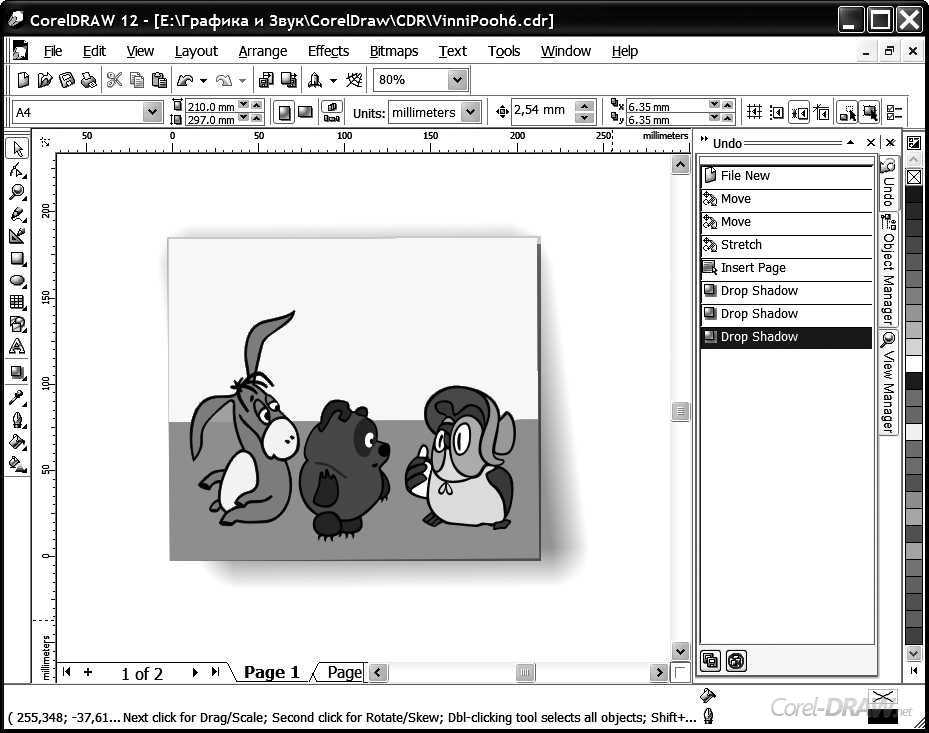The height and width of the screenshot is (733, 929).
Task: Select the Eyedropper tool
Action: click(x=17, y=397)
